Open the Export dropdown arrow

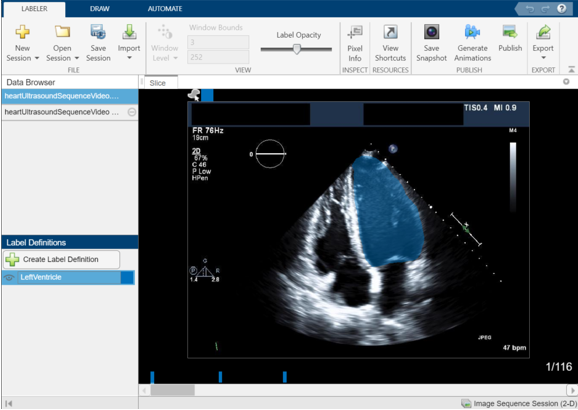543,58
